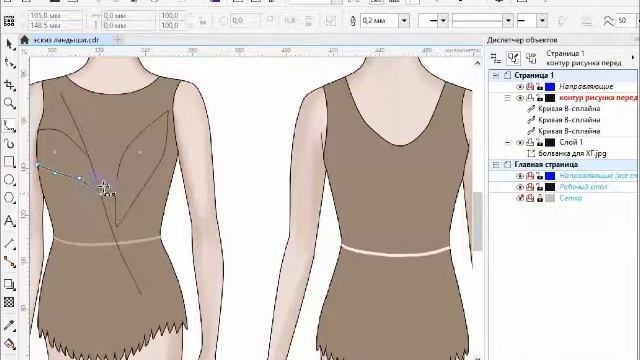Toggle visibility eye of Рабочий стол layer
The image size is (640, 360).
(520, 187)
